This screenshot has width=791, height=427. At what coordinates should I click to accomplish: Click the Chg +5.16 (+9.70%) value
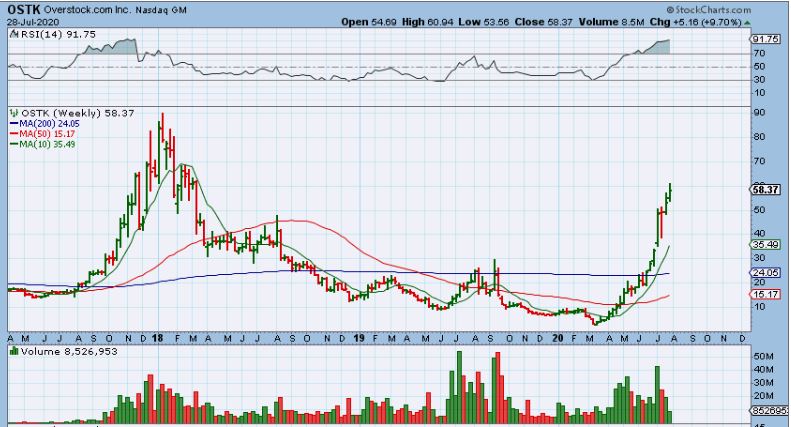(x=695, y=22)
